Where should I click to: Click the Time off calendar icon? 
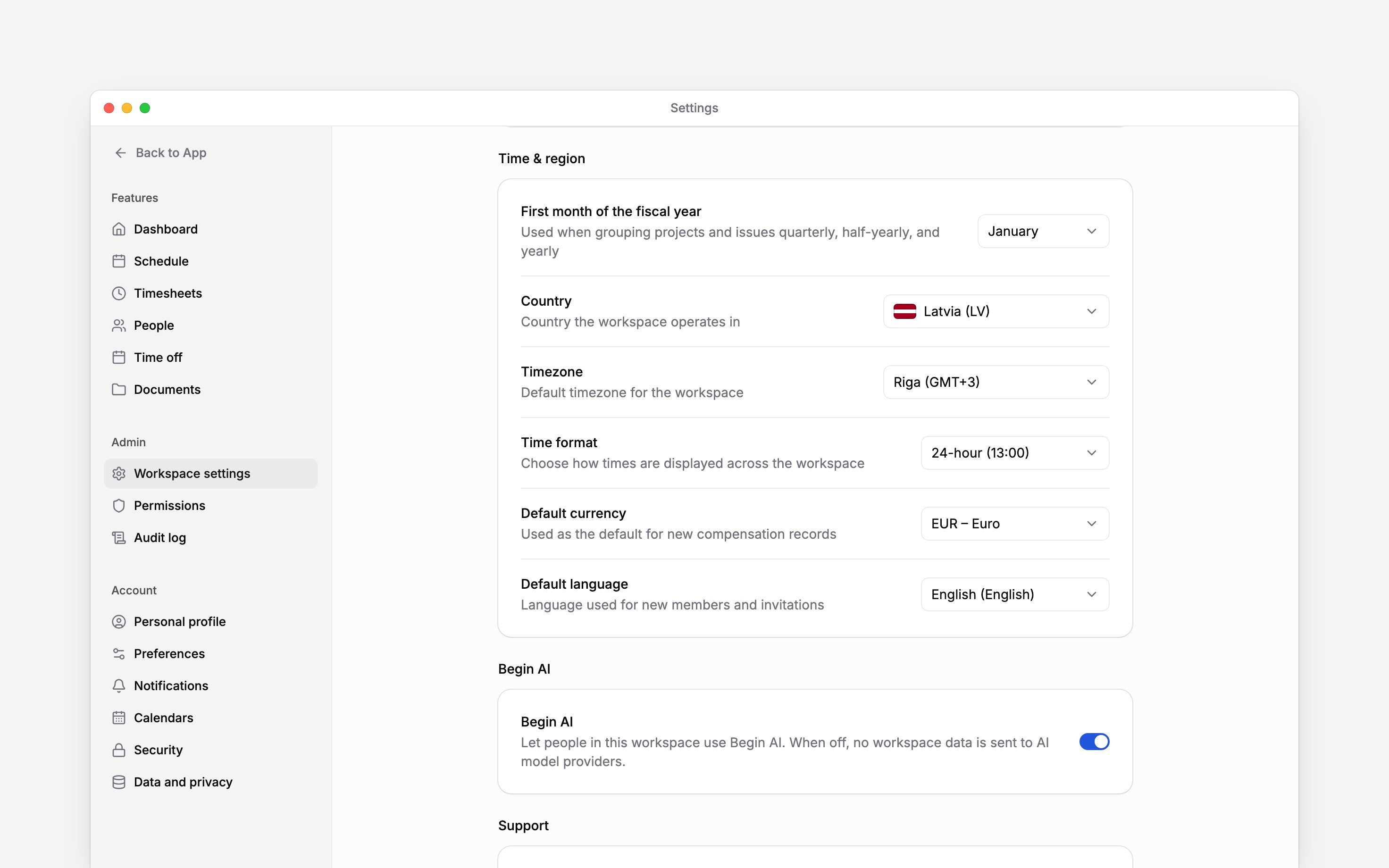pos(119,358)
